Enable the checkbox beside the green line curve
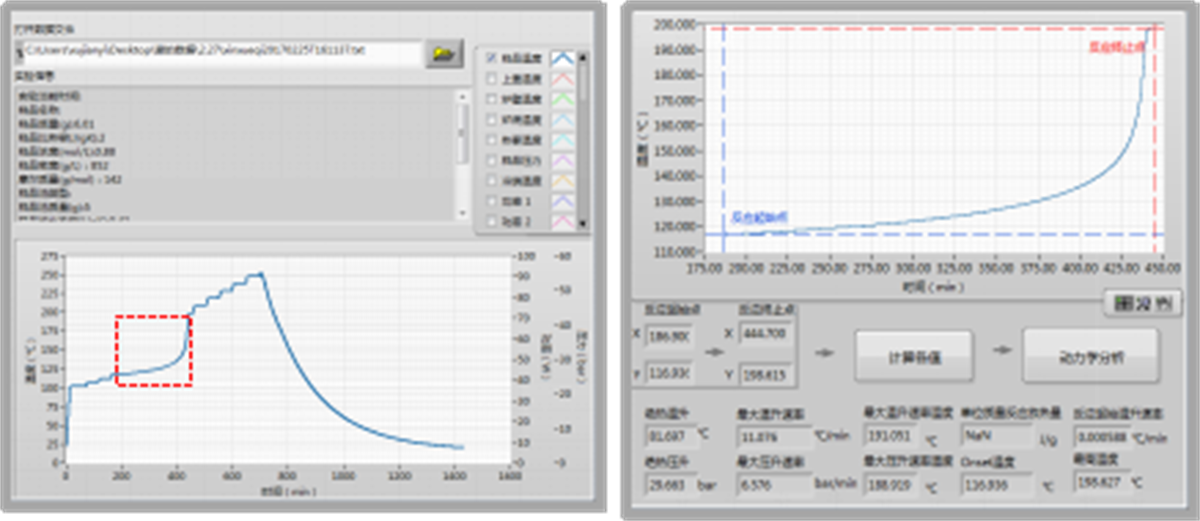 click(490, 100)
